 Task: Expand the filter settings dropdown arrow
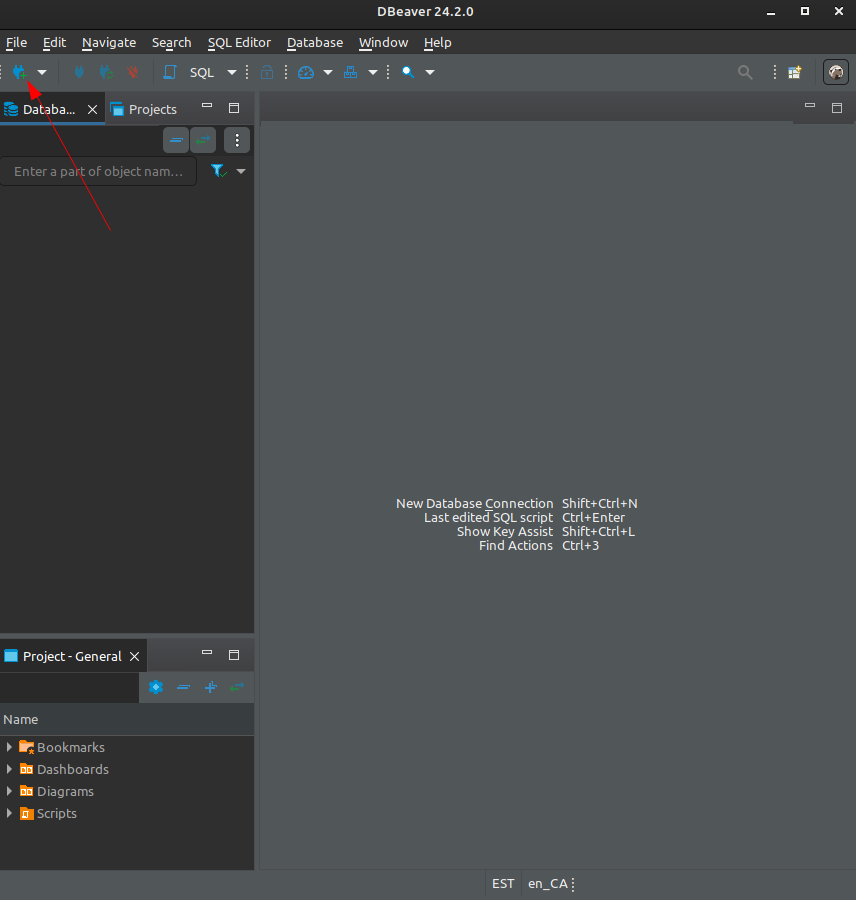241,171
